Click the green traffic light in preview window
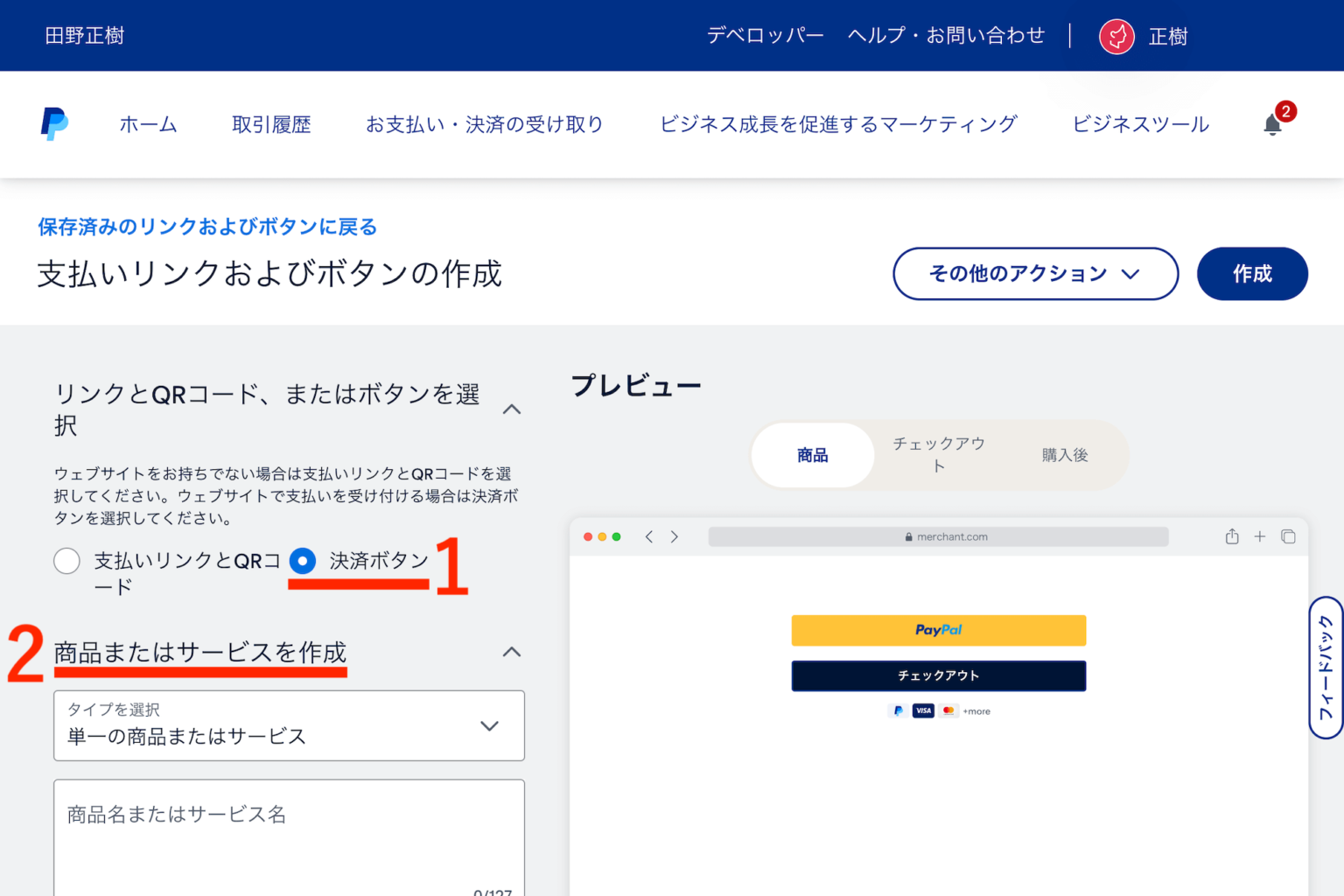1344x896 pixels. coord(617,535)
